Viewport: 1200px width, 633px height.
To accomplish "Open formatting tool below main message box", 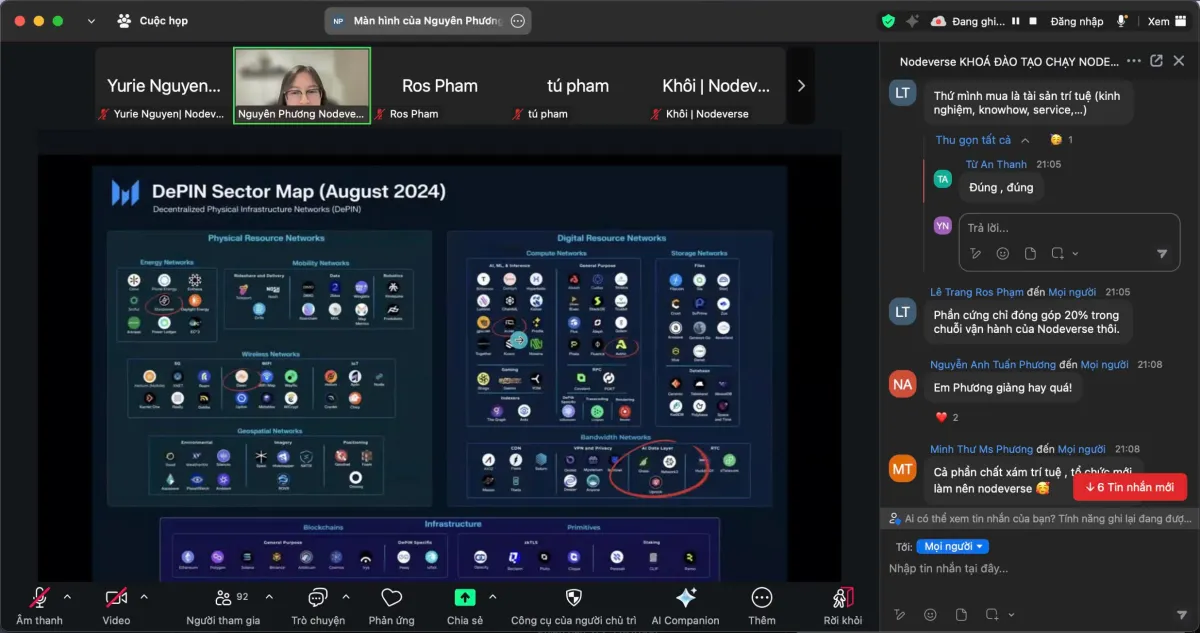I will coord(900,614).
